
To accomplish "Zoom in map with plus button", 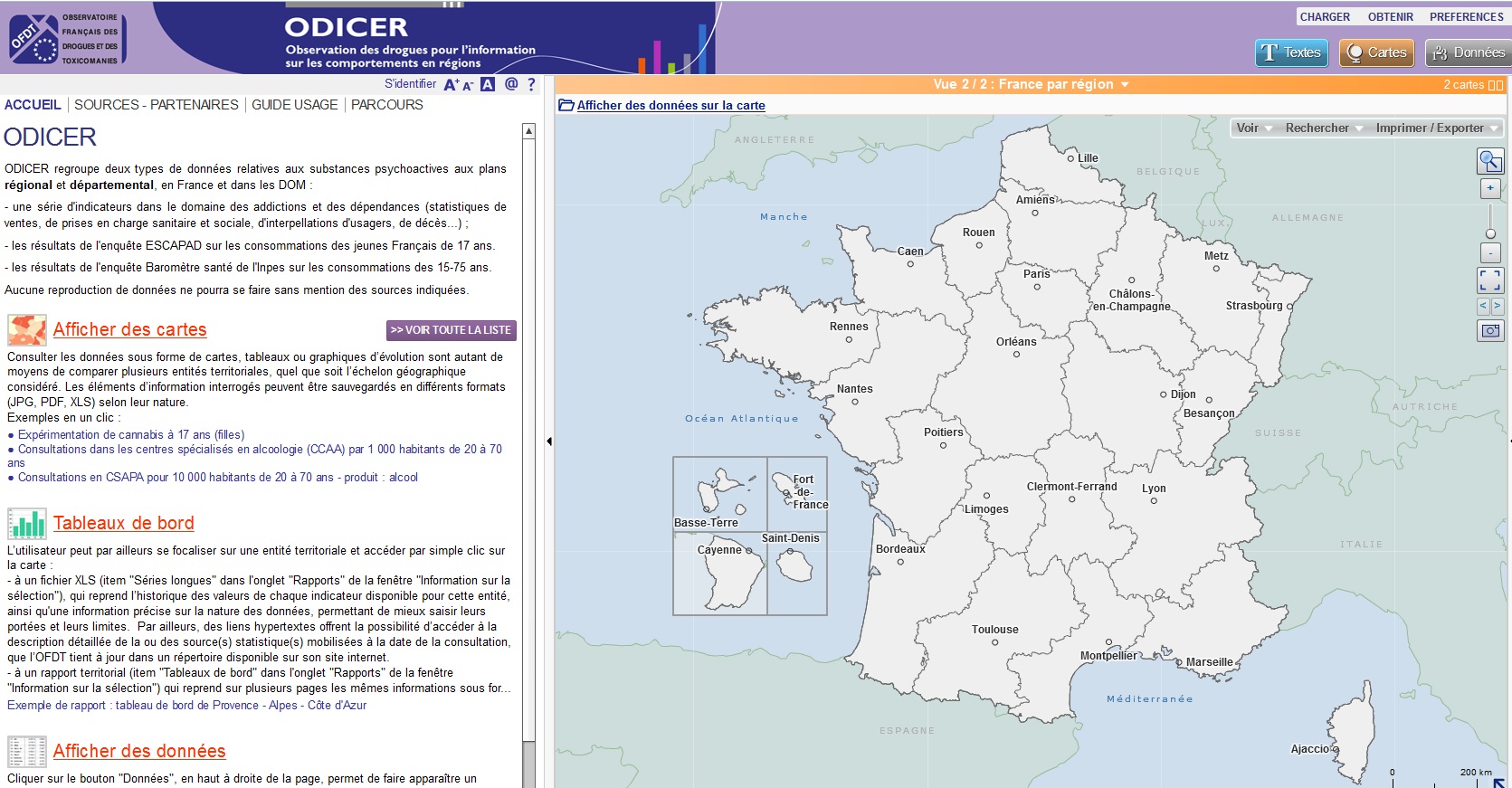I will click(x=1490, y=188).
